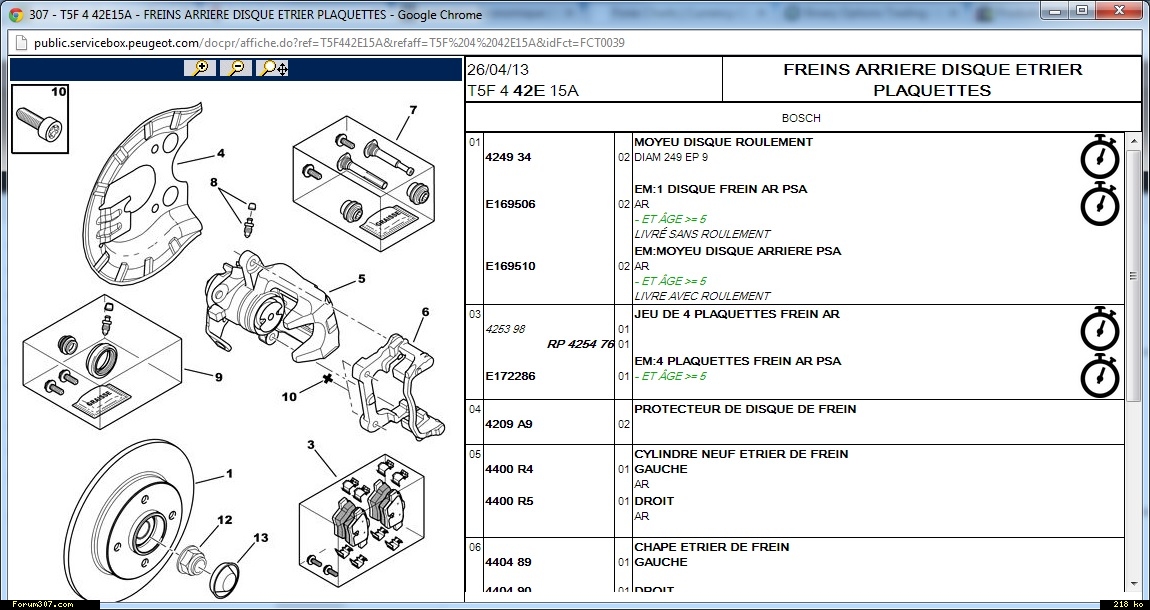Select the bolt 10 thumbnail image
Viewport: 1150px width, 610px height.
tap(40, 118)
